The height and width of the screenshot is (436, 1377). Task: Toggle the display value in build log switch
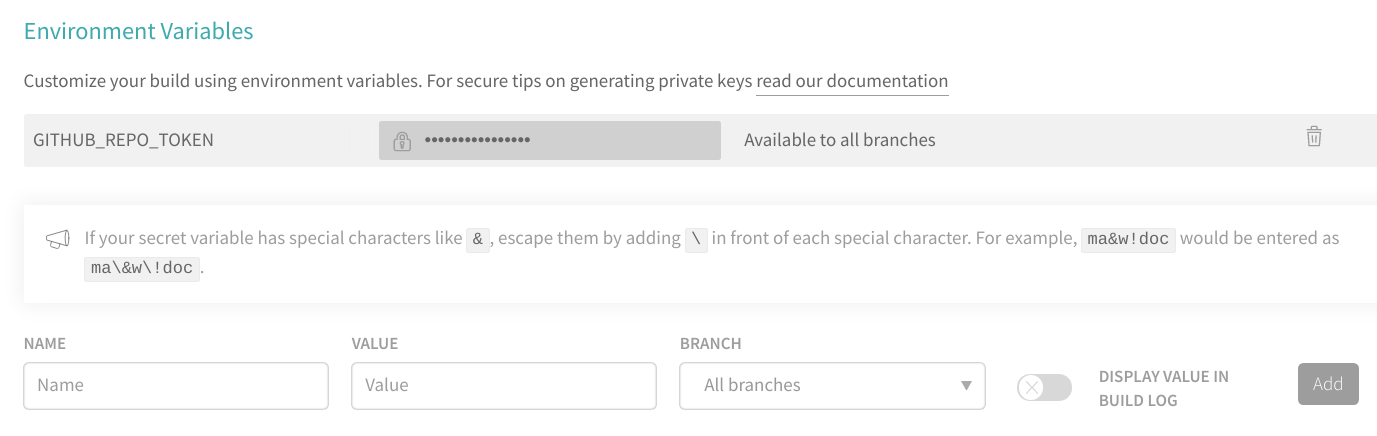(x=1044, y=387)
